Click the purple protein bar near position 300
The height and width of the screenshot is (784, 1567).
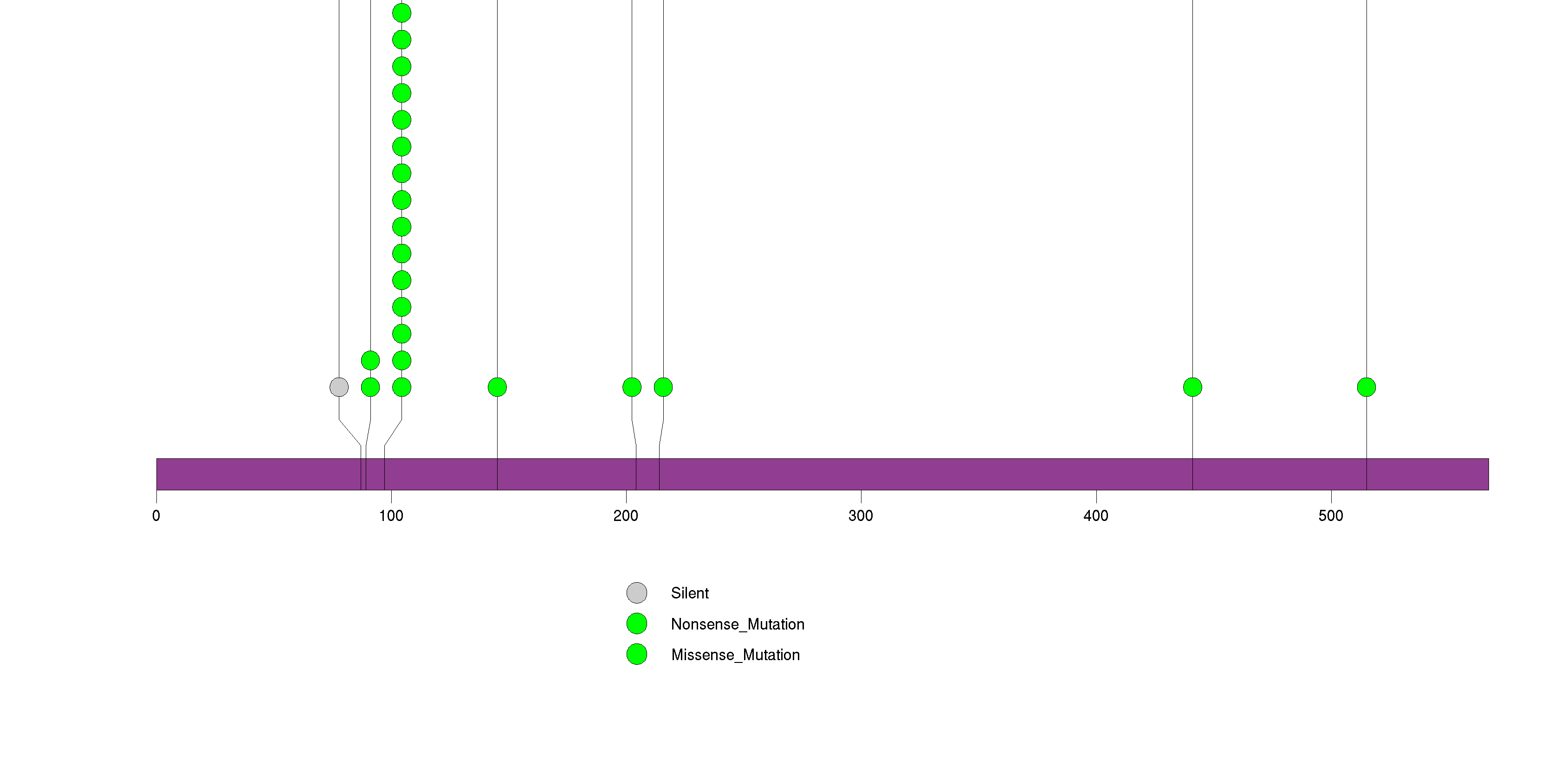pyautogui.click(x=861, y=474)
